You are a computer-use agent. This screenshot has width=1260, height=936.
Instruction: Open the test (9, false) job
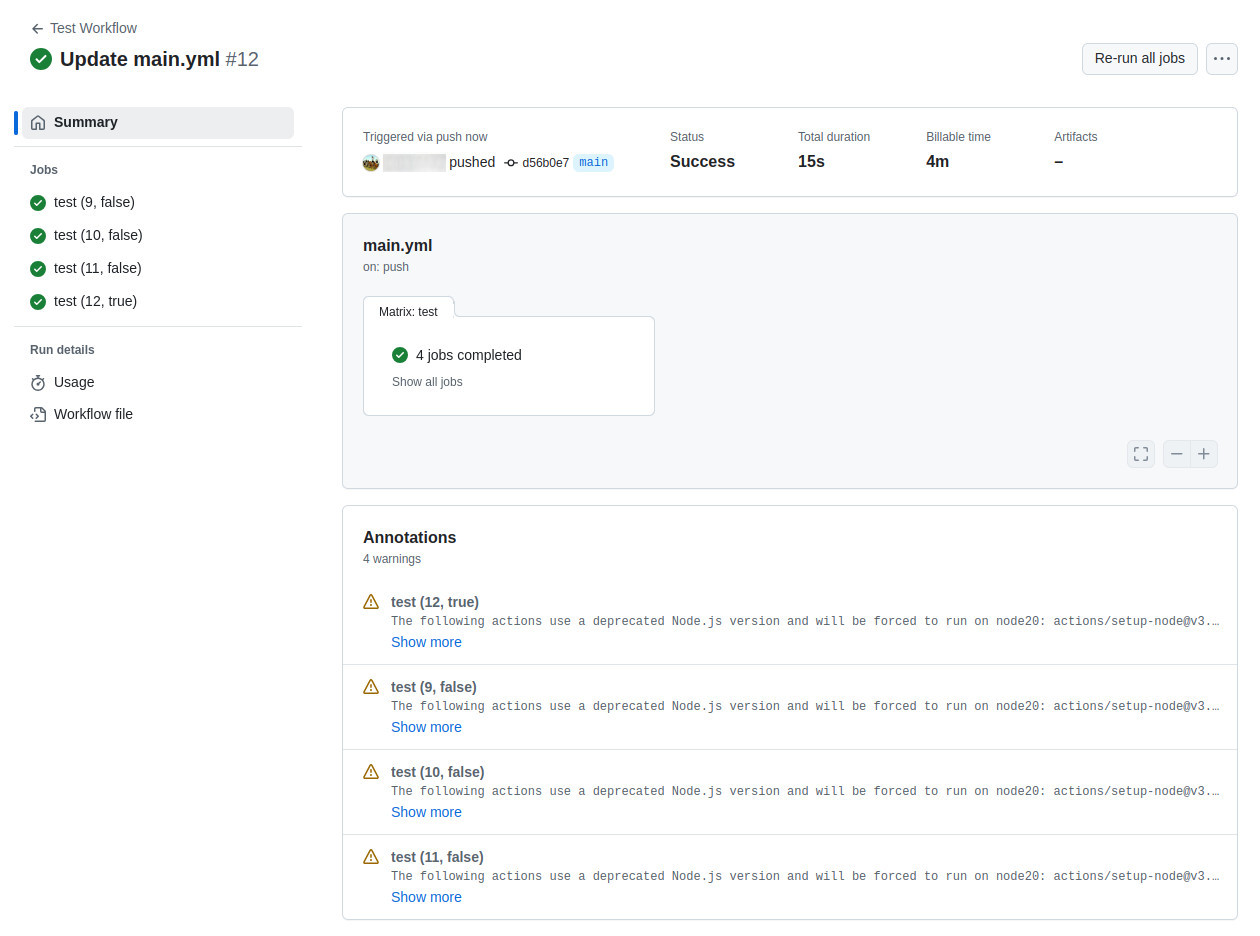point(94,202)
